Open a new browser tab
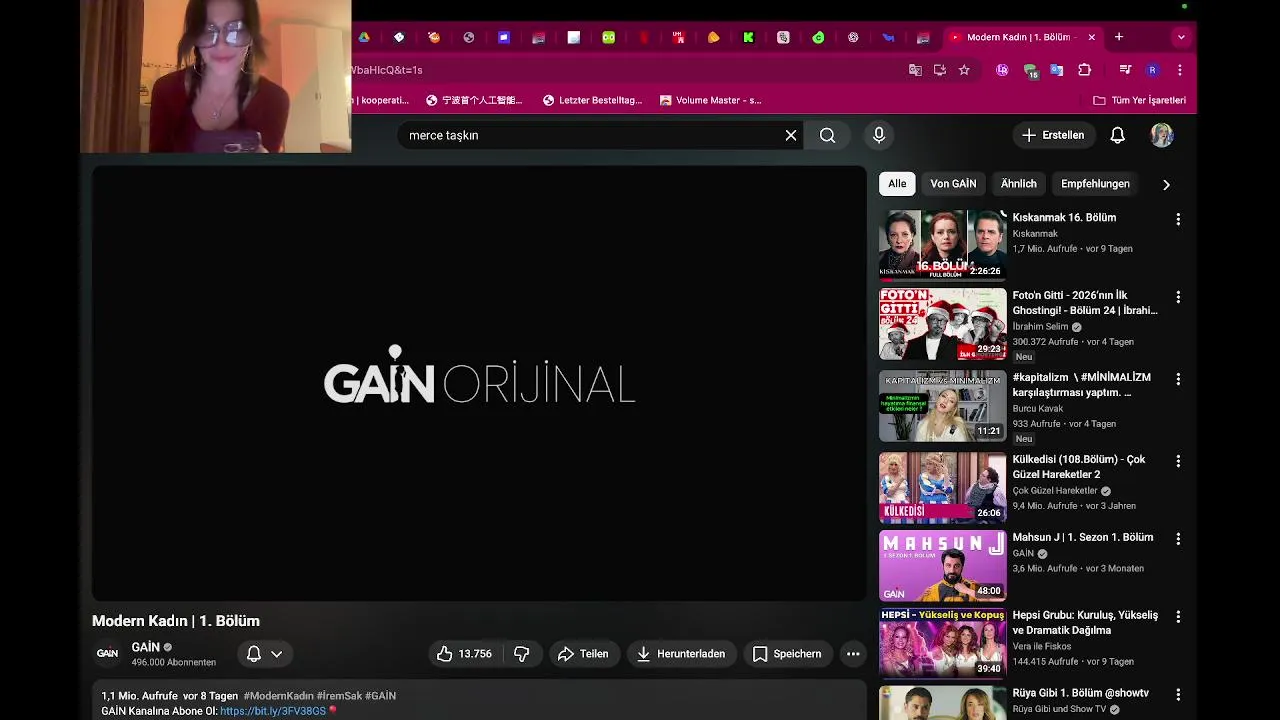The width and height of the screenshot is (1280, 720). pyautogui.click(x=1119, y=37)
